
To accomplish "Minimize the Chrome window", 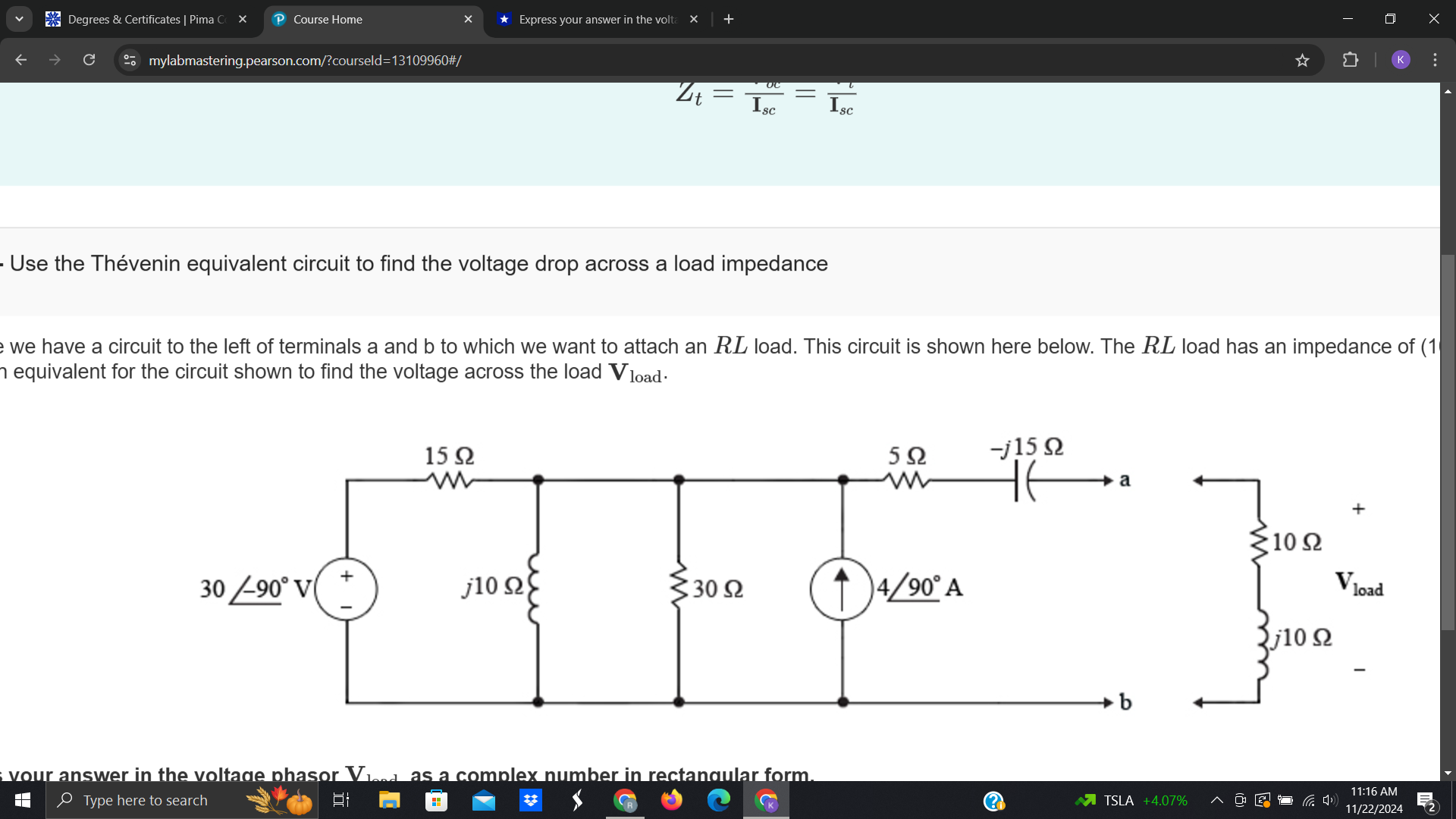I will coord(1348,19).
